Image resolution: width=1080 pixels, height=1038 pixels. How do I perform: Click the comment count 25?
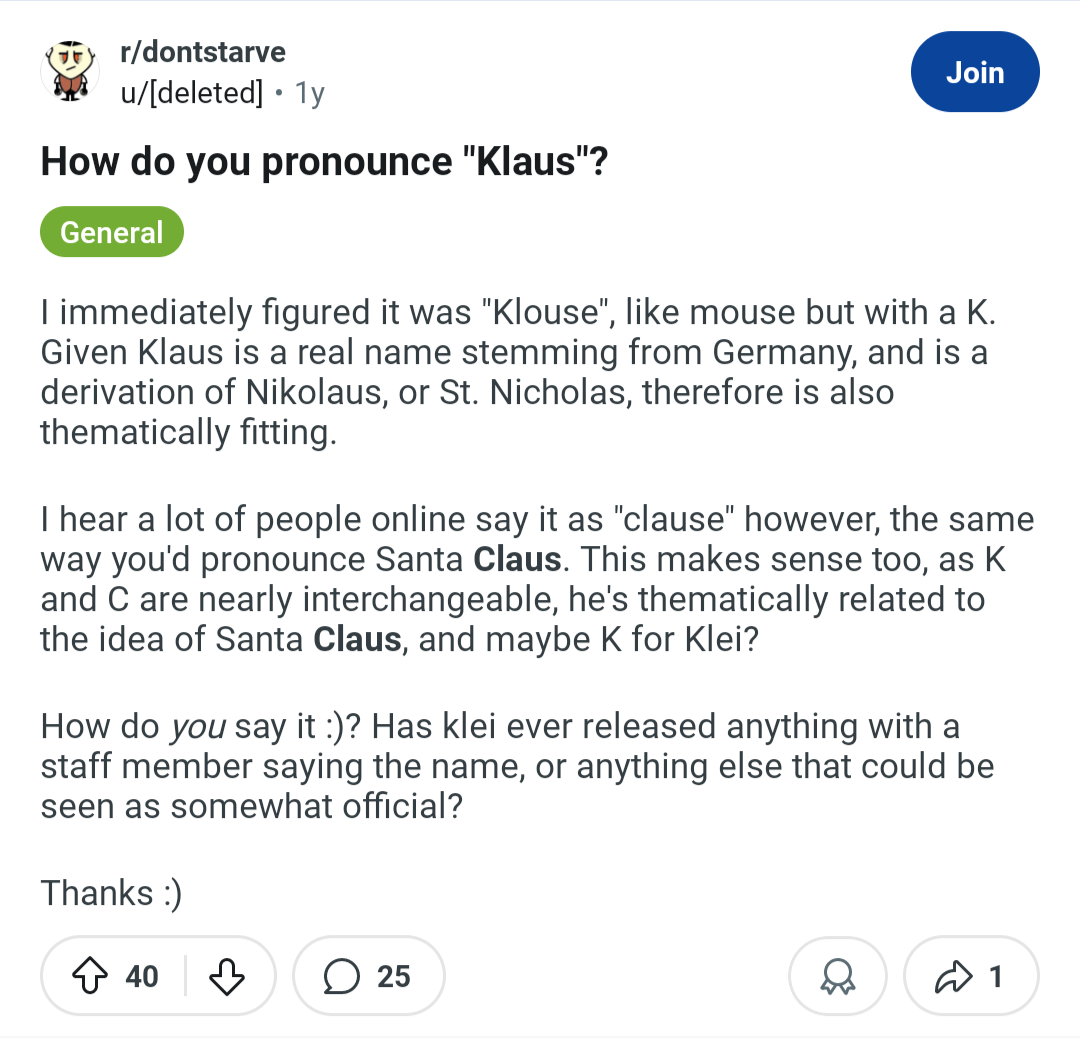[394, 976]
